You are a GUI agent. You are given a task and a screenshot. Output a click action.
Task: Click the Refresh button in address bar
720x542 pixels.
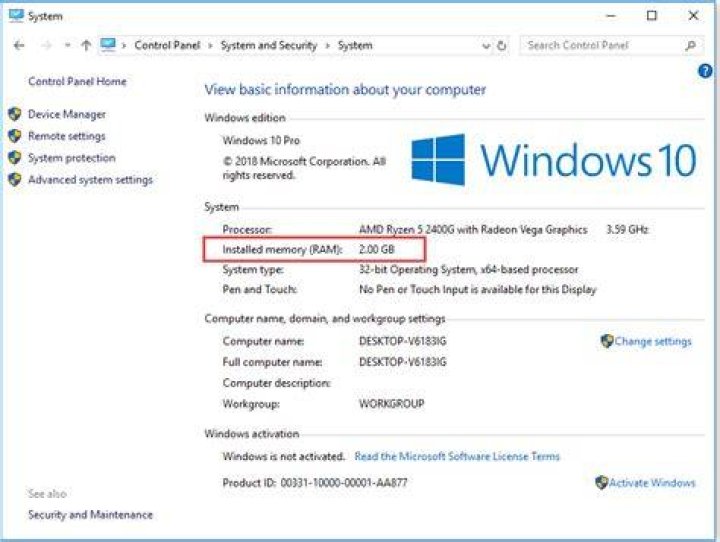pyautogui.click(x=501, y=45)
